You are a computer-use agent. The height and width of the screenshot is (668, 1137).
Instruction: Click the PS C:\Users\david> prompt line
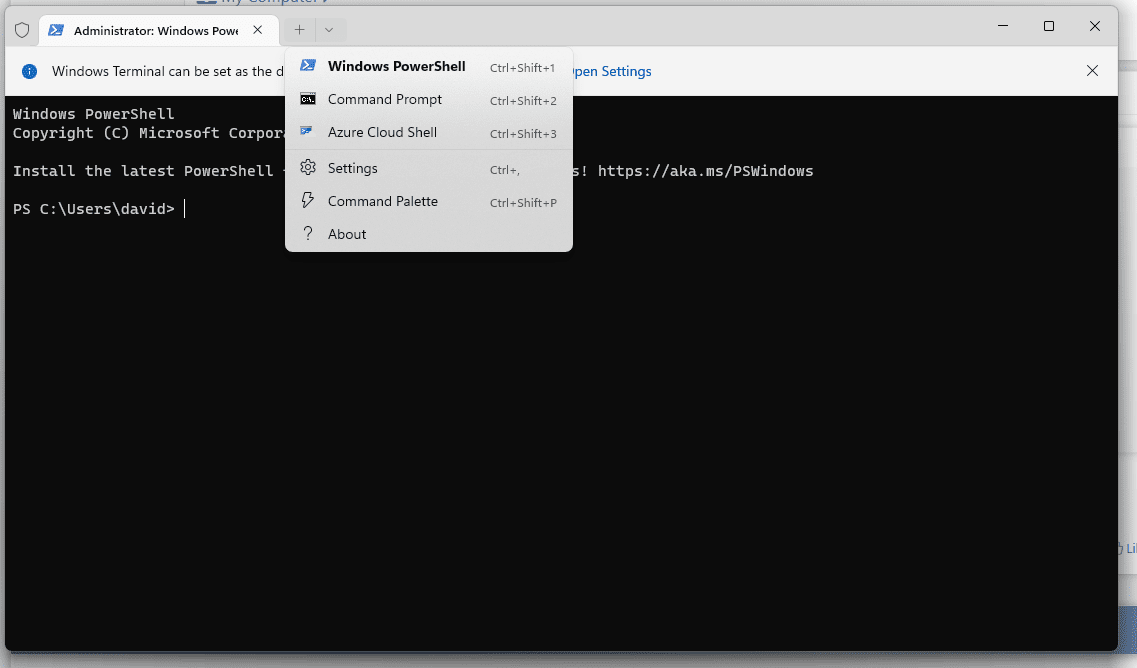[x=94, y=209]
